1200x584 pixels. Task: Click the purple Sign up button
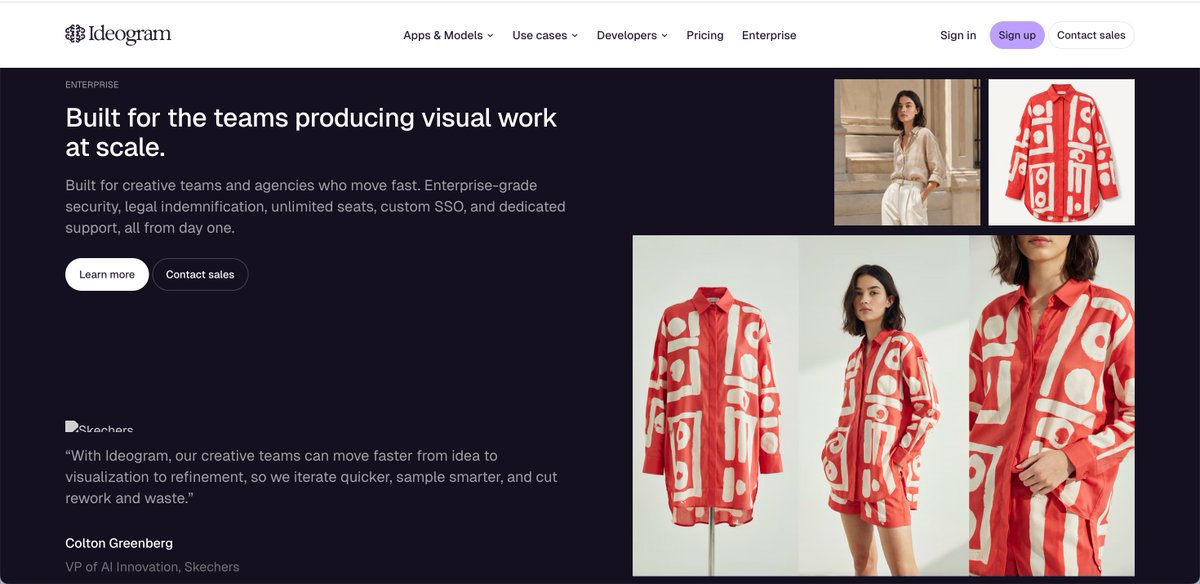pyautogui.click(x=1017, y=35)
